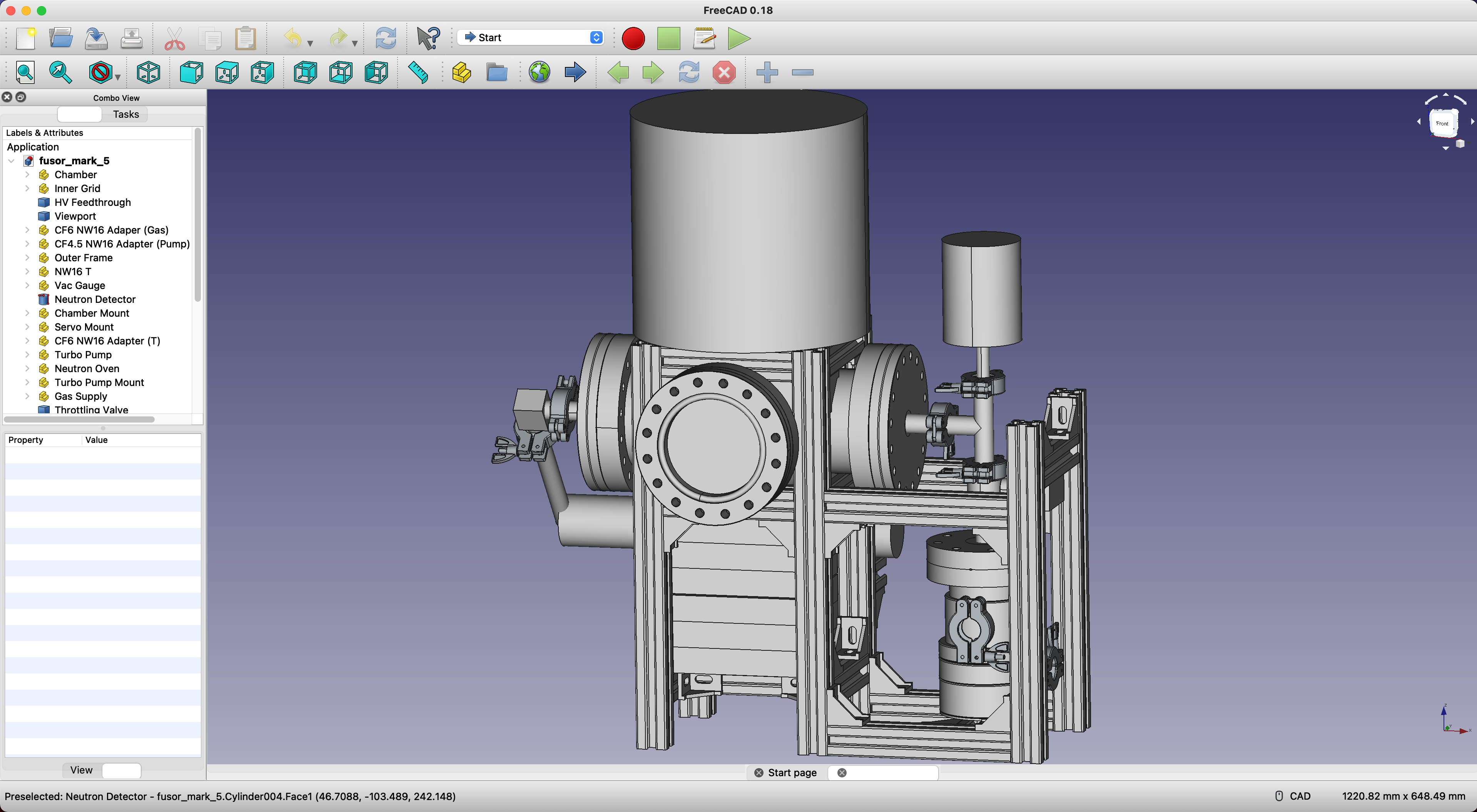Viewport: 1477px width, 812px height.
Task: Expand the Vac Gauge tree item
Action: tap(27, 285)
